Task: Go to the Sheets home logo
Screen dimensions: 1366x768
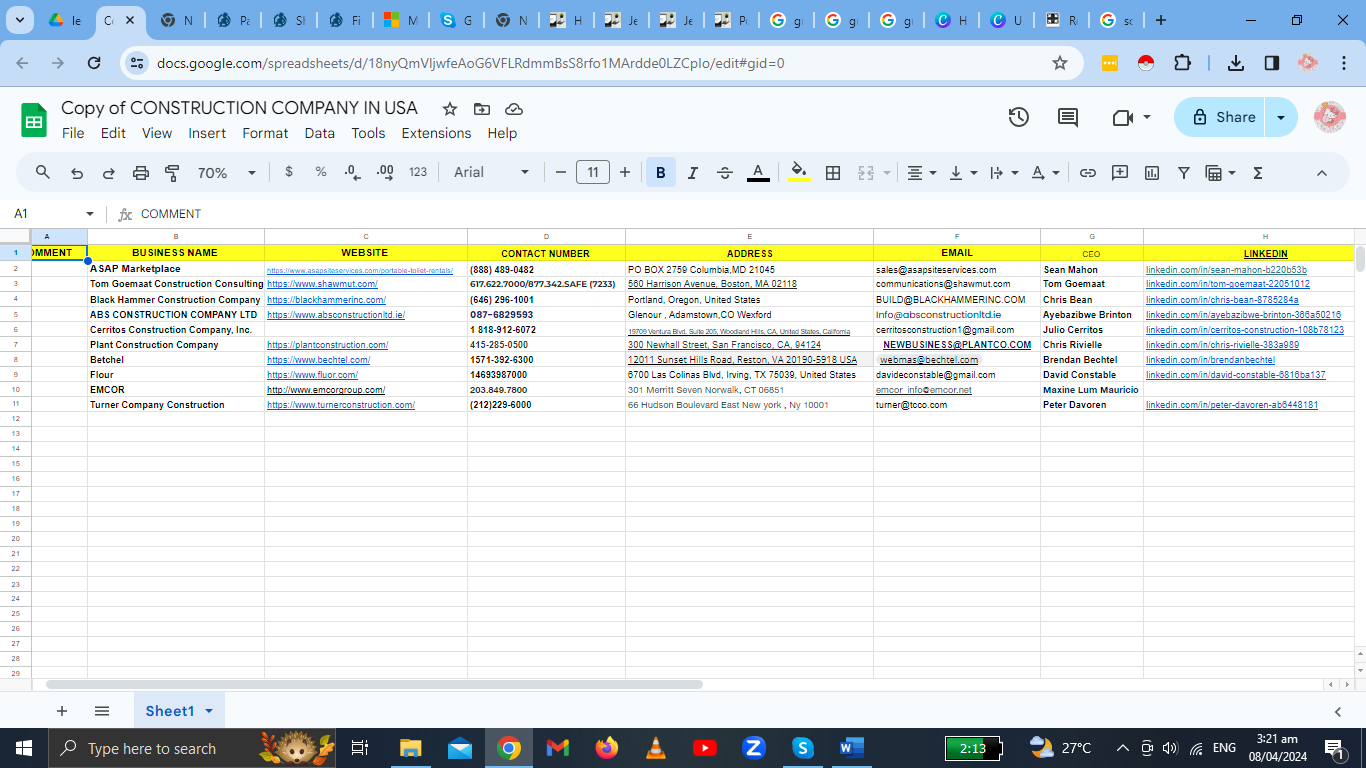Action: pos(34,120)
